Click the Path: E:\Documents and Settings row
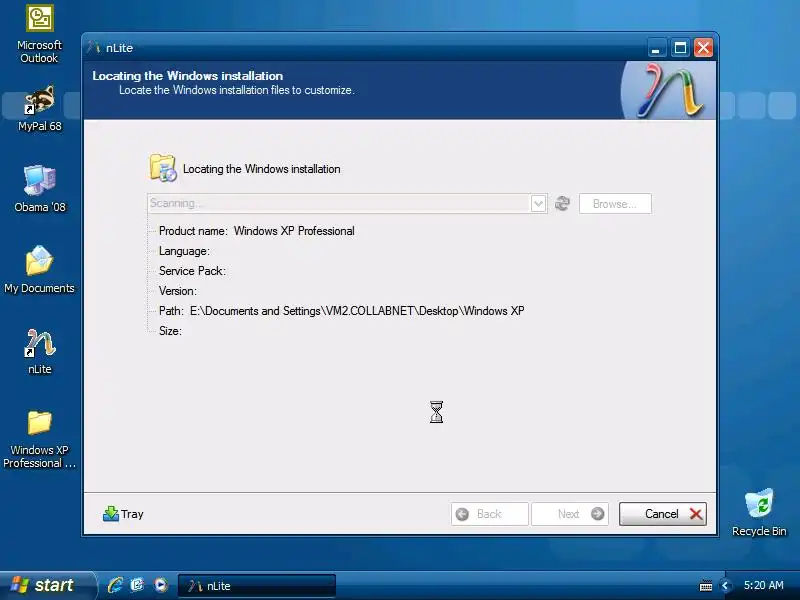 (341, 311)
